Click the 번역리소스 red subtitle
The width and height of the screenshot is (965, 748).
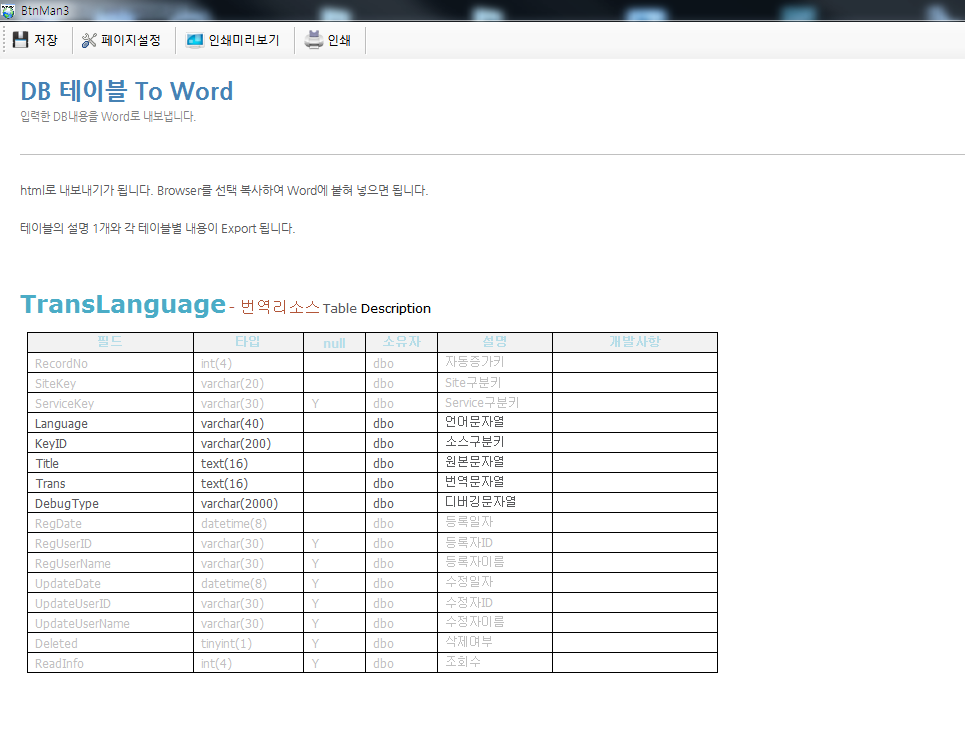280,307
